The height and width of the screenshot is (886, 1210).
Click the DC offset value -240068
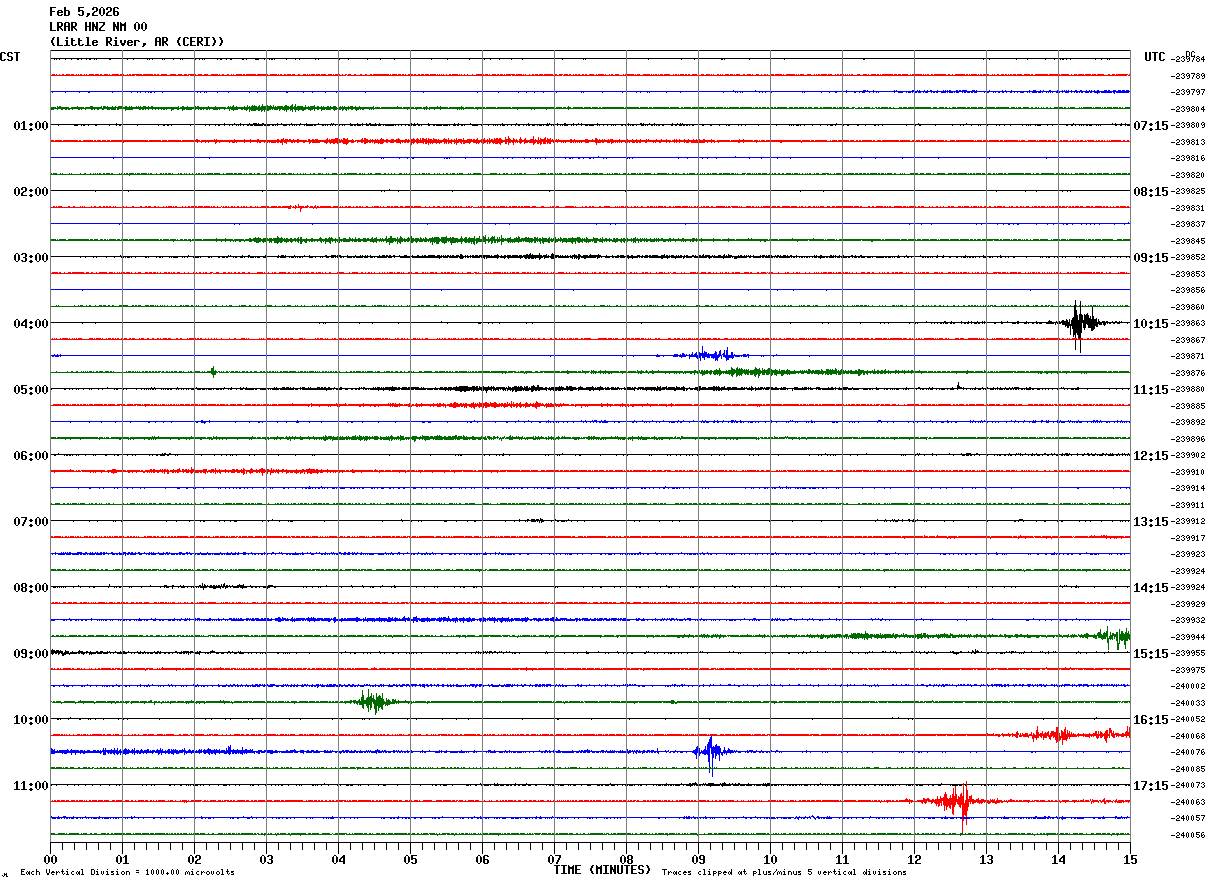pyautogui.click(x=1188, y=736)
